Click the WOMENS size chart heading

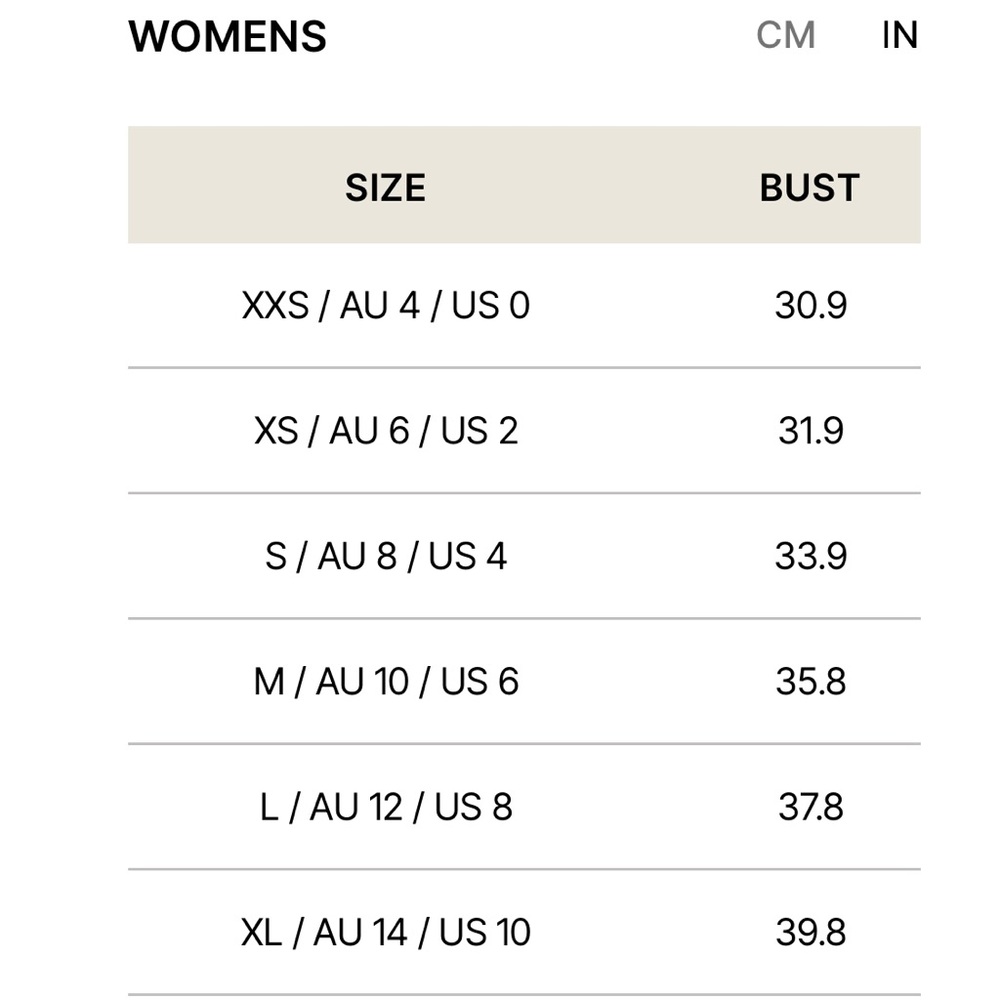coord(228,37)
